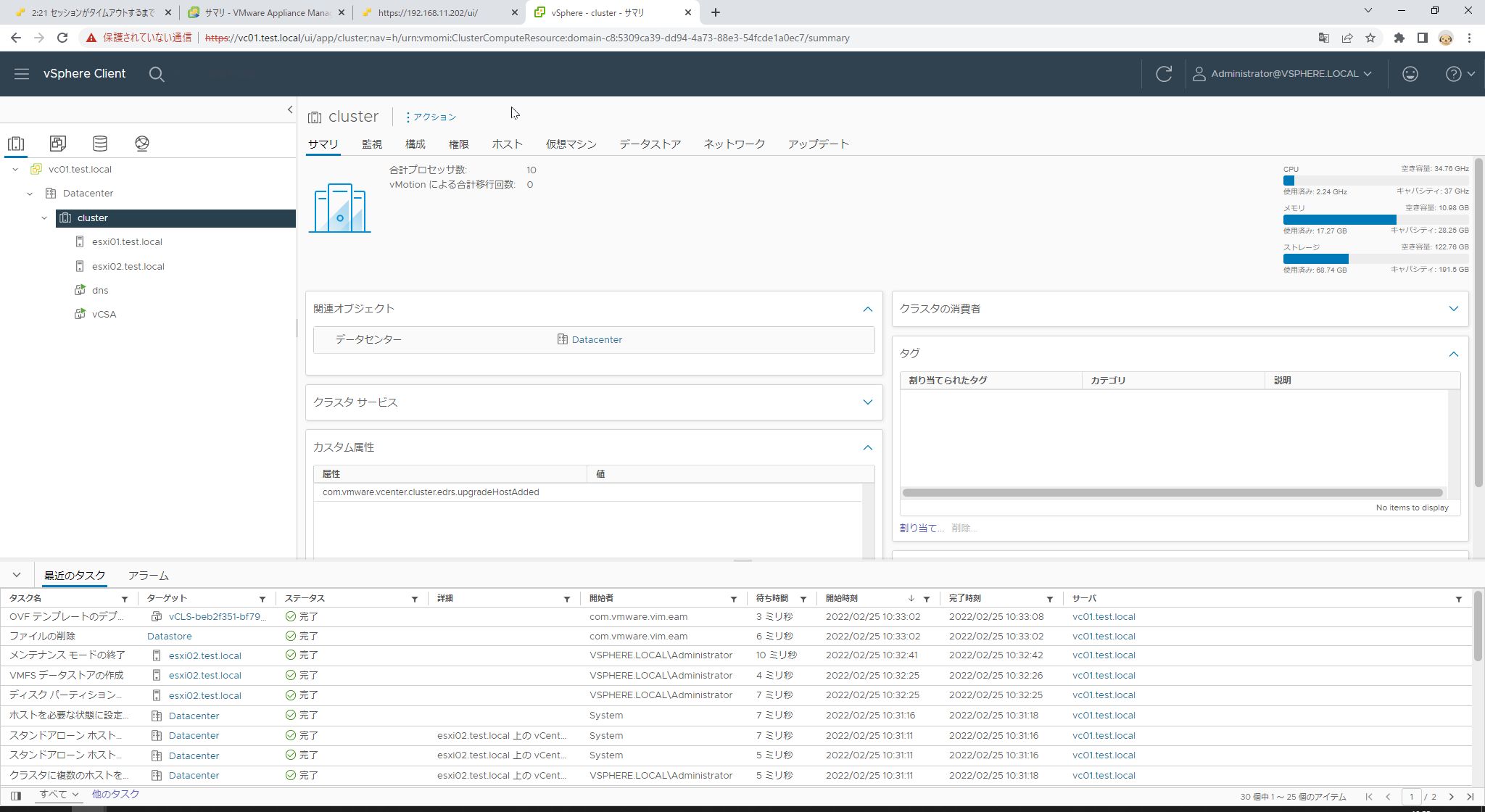The height and width of the screenshot is (812, 1485).
Task: Switch to the 構成 tab
Action: (x=415, y=144)
